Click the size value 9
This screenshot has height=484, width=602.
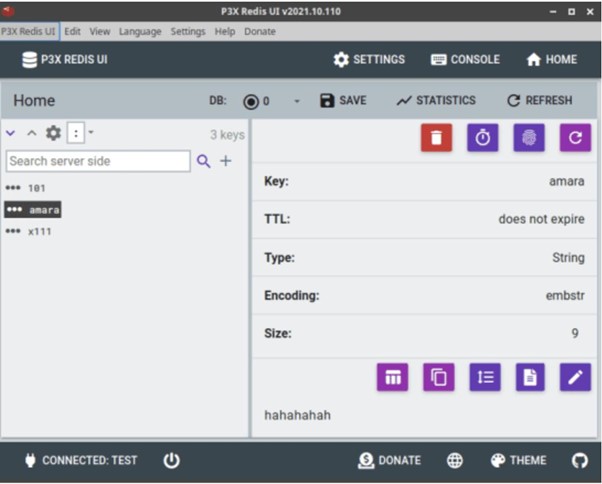[575, 333]
